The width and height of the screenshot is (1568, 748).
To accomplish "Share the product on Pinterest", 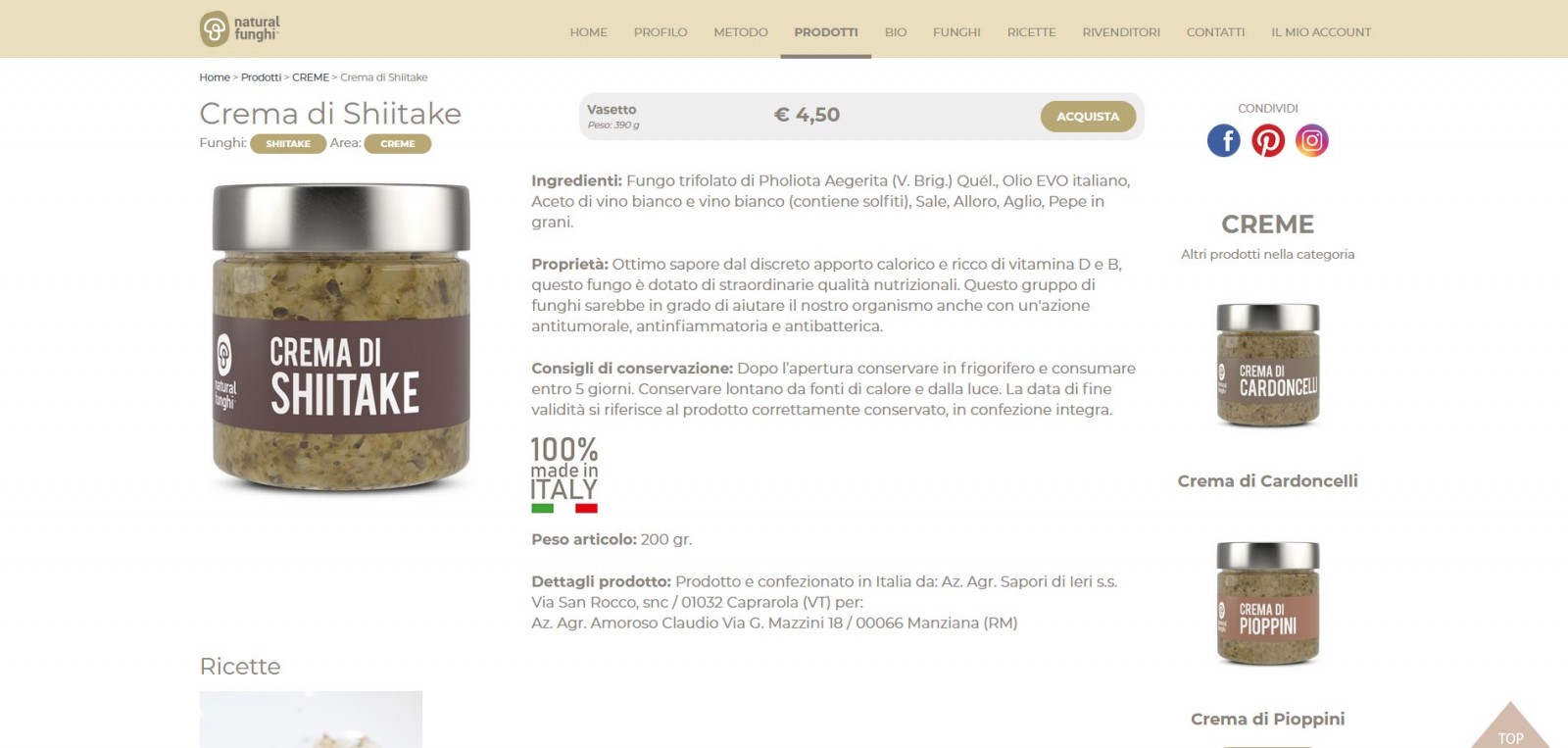I will 1268,140.
